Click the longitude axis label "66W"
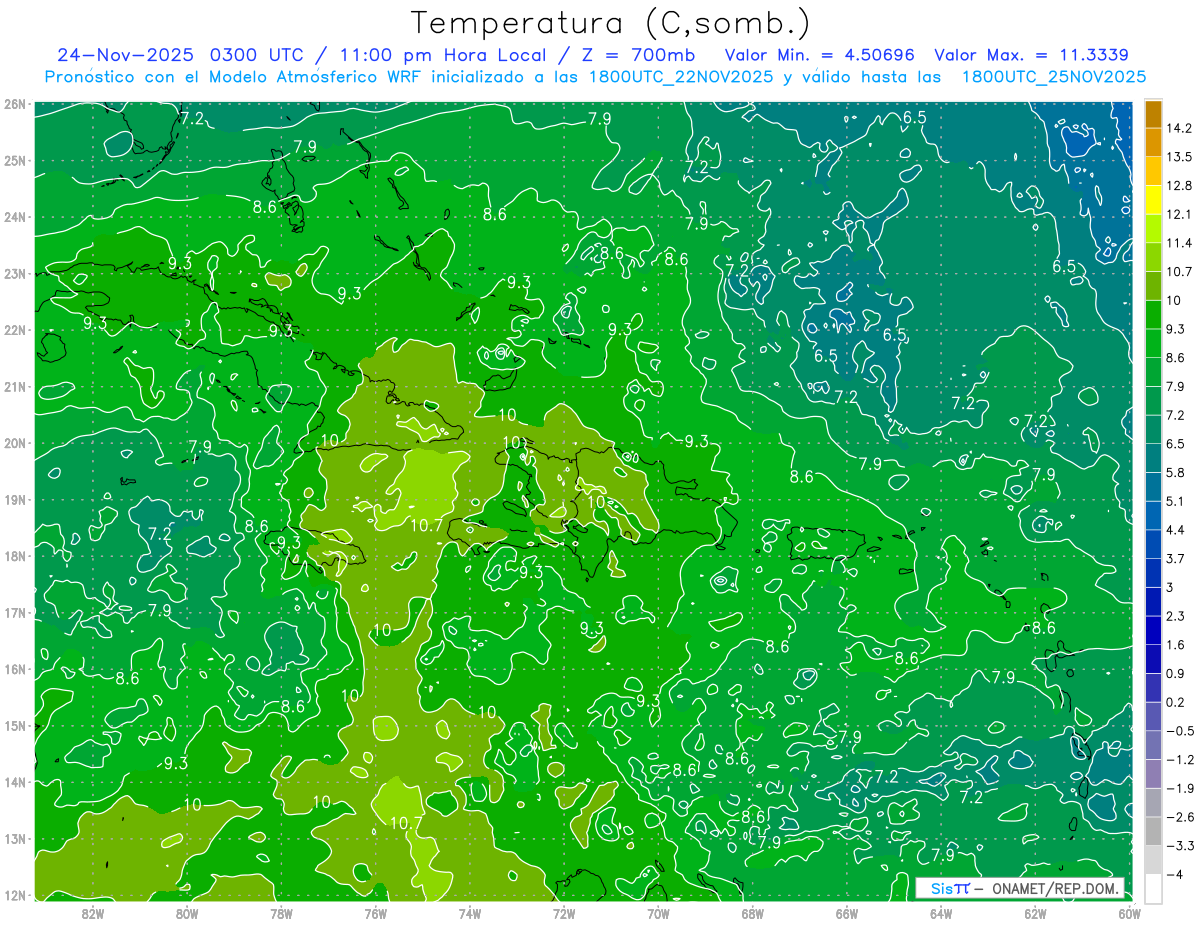 [x=847, y=912]
